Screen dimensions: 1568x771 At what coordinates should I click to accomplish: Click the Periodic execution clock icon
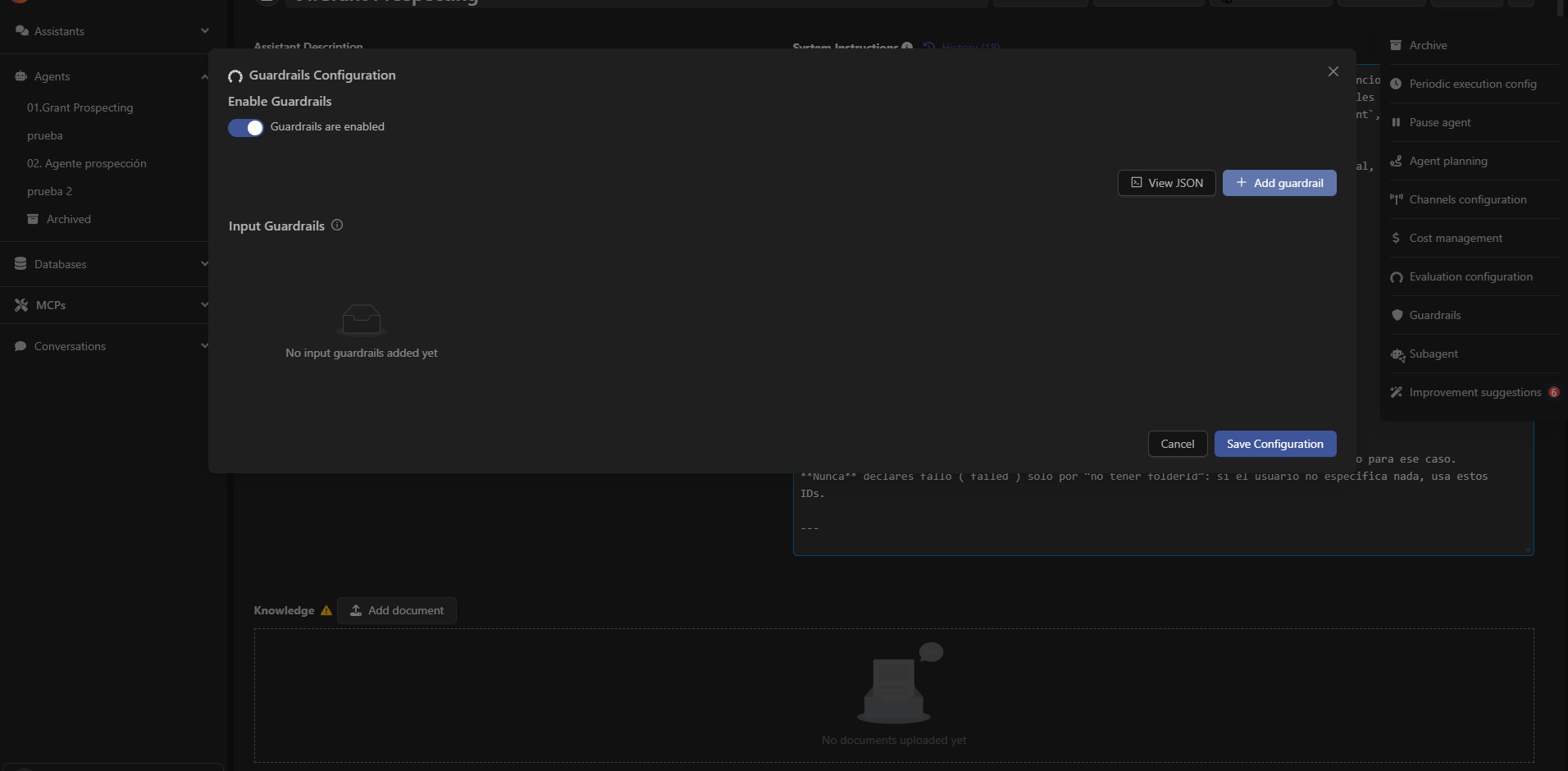point(1396,84)
